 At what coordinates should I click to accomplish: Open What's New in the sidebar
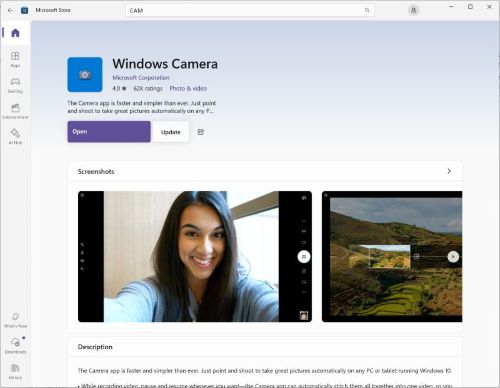coord(15,320)
